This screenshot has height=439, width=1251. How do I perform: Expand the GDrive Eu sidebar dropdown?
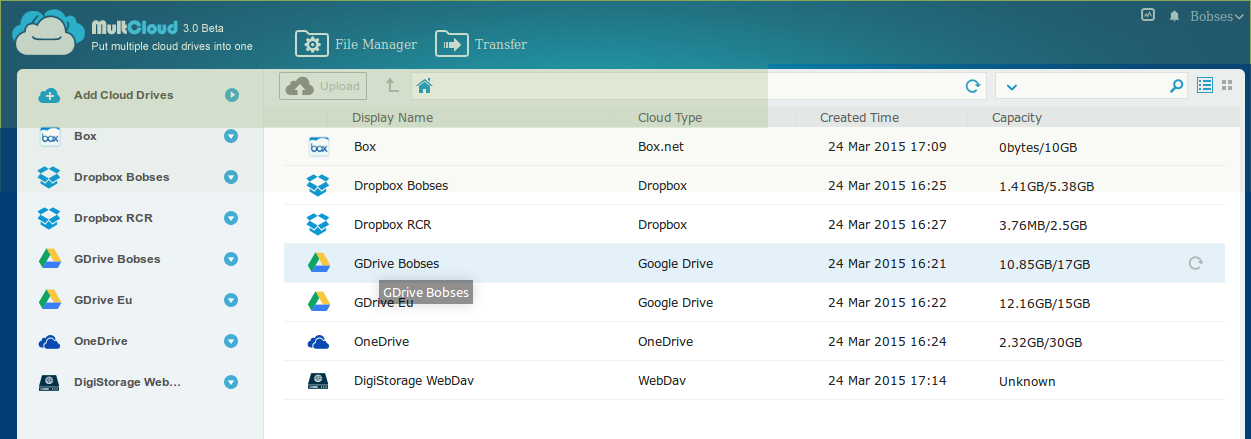click(231, 300)
